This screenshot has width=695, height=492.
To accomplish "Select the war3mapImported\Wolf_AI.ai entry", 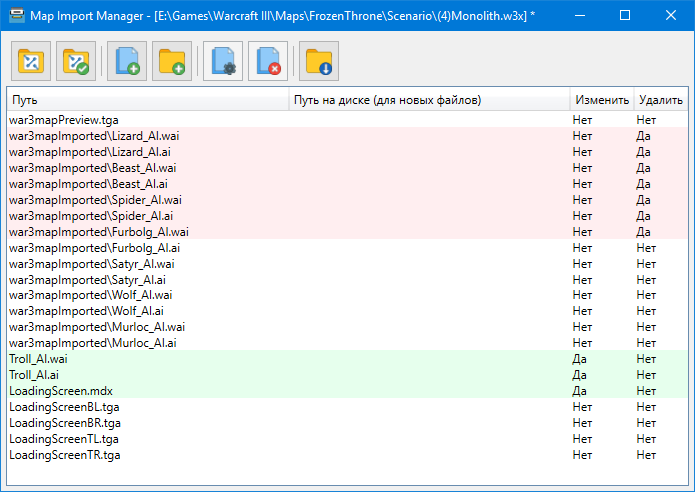I will click(x=348, y=311).
